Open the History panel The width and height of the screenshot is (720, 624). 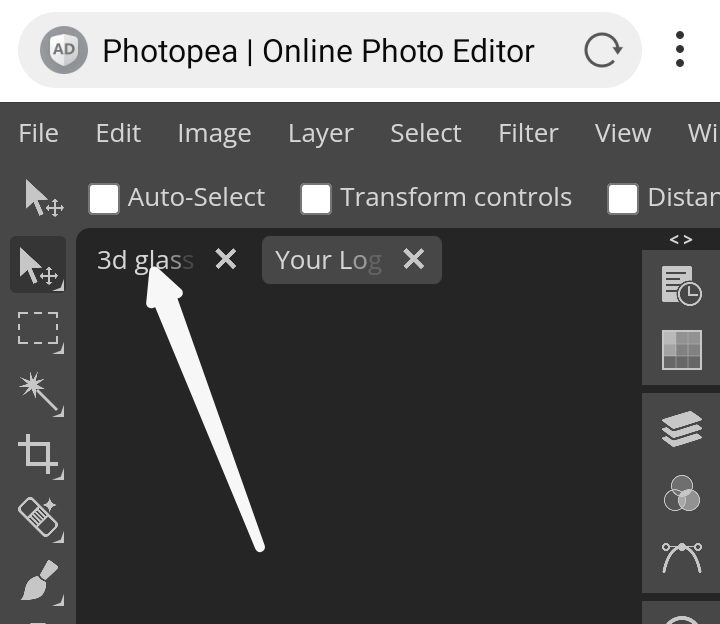pos(681,286)
